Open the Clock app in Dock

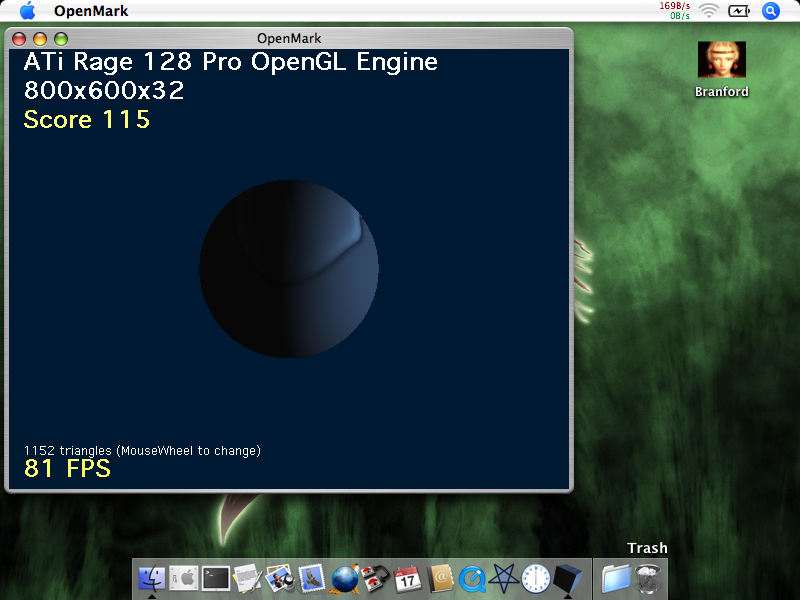click(x=536, y=579)
